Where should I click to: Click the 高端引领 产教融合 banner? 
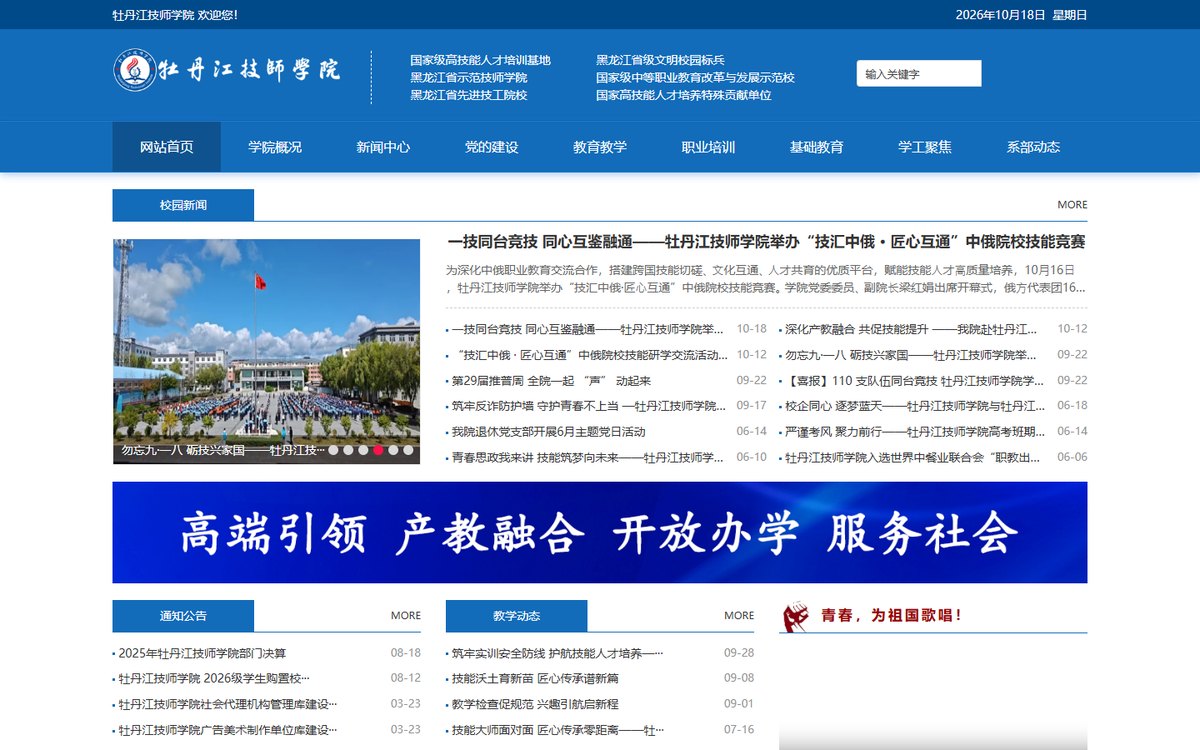(600, 533)
